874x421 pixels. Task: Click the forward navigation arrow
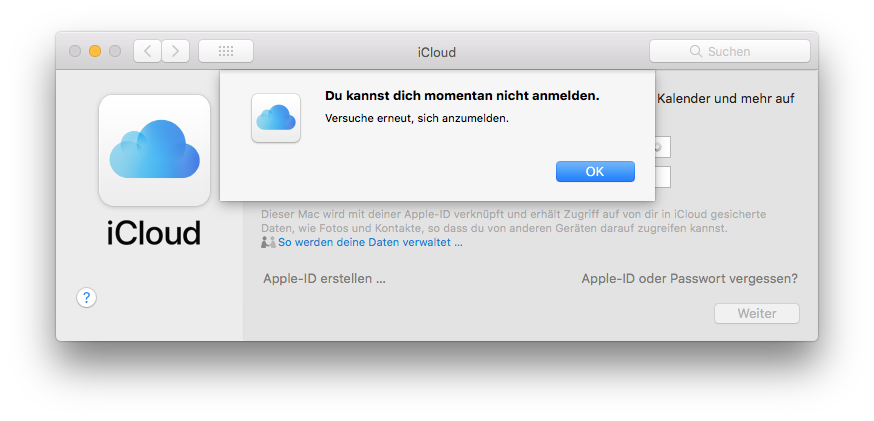pyautogui.click(x=176, y=51)
